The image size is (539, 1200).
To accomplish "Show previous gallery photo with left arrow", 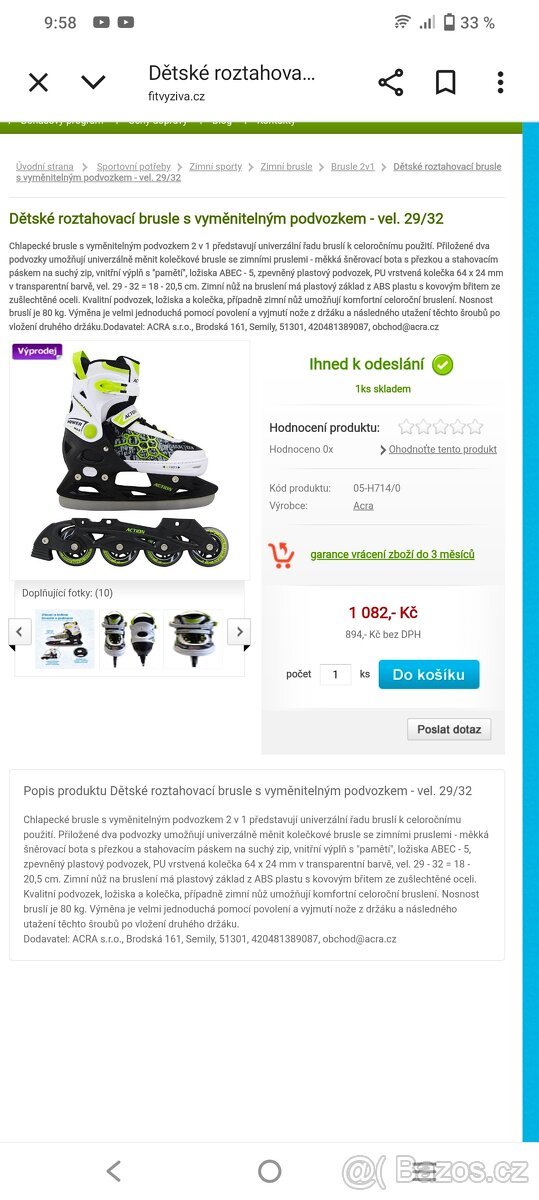I will click(20, 631).
